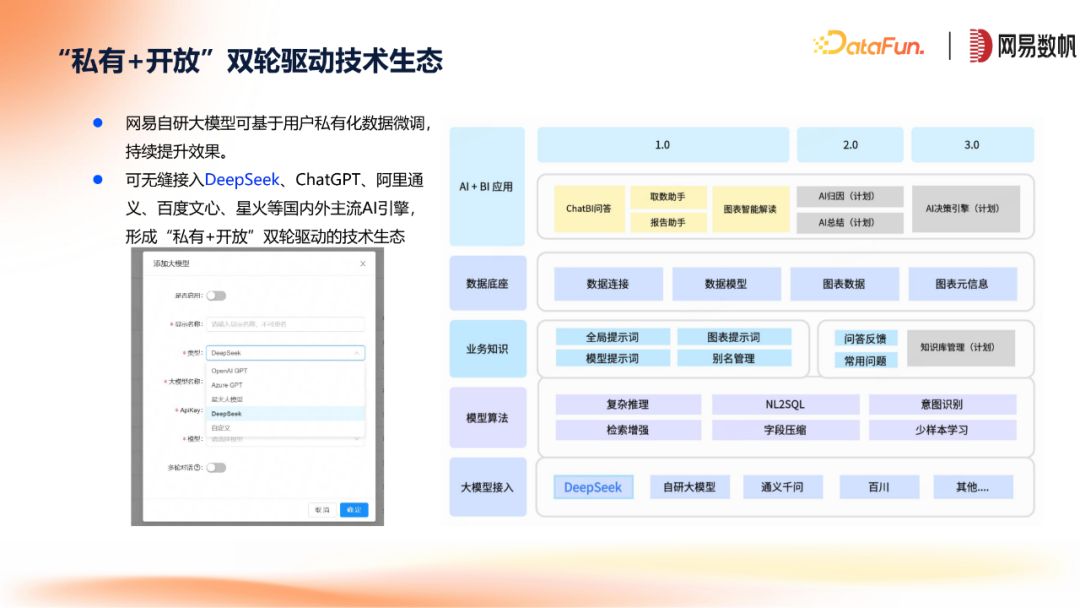Click the AI决策引擎（计划）box

pos(966,209)
